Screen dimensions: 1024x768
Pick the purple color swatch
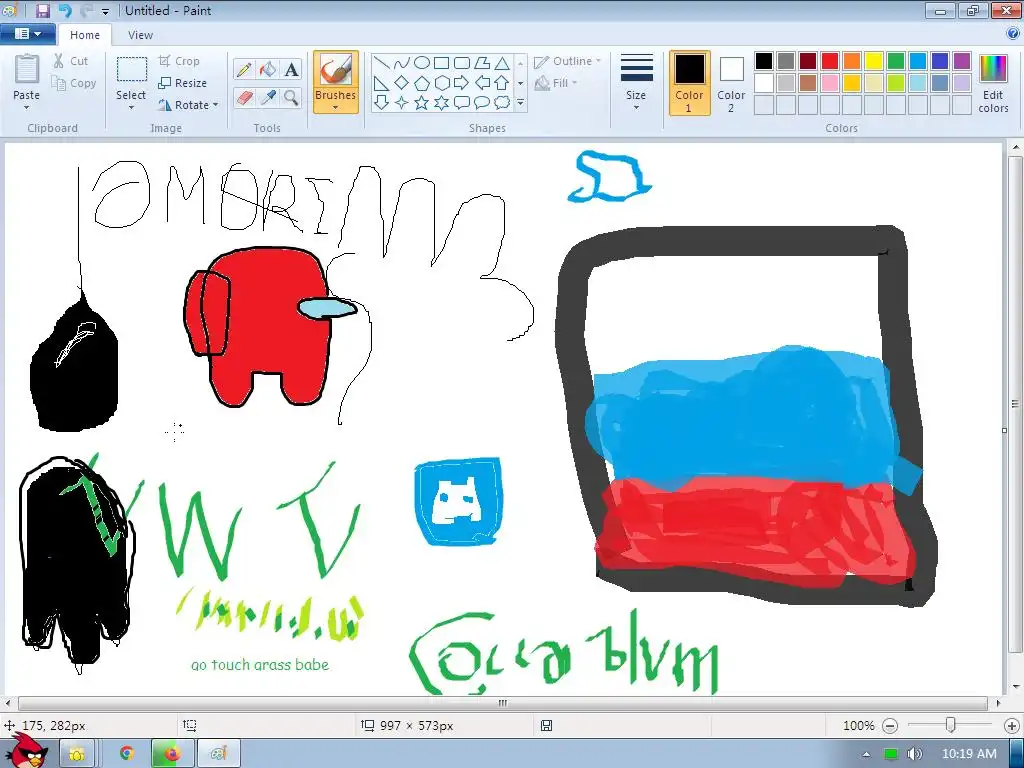962,61
